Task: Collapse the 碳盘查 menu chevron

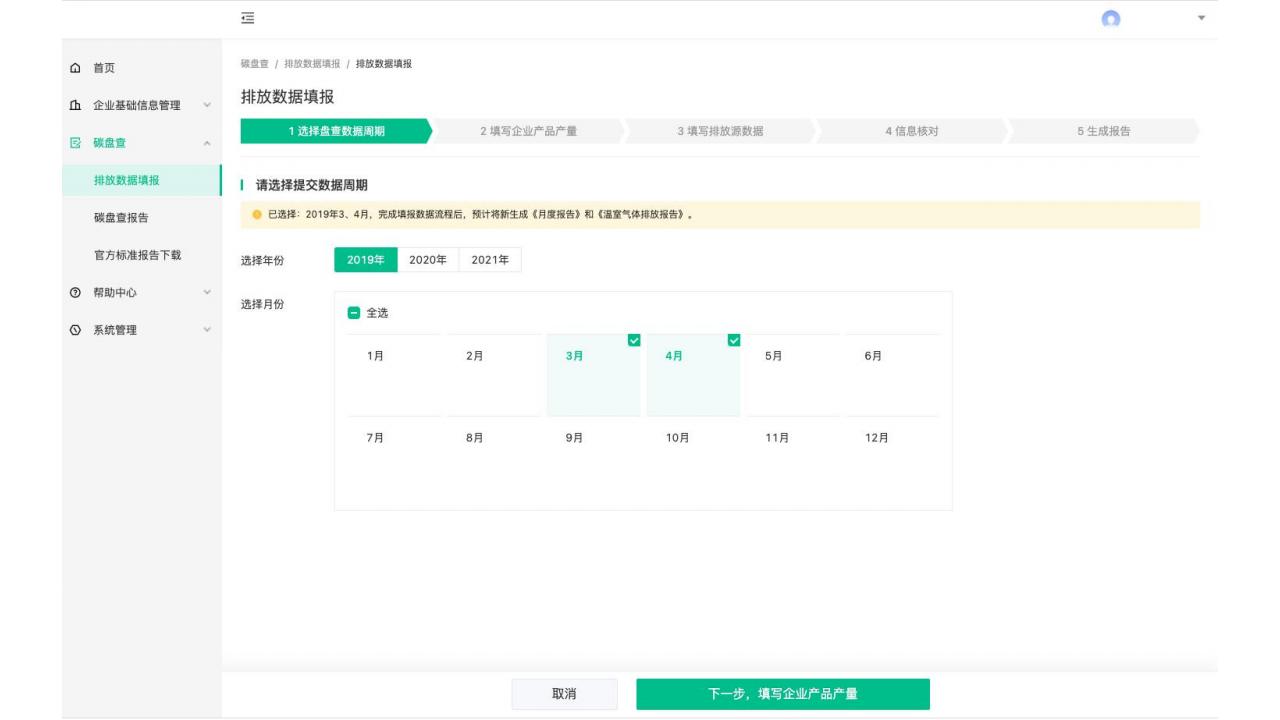Action: click(x=207, y=143)
